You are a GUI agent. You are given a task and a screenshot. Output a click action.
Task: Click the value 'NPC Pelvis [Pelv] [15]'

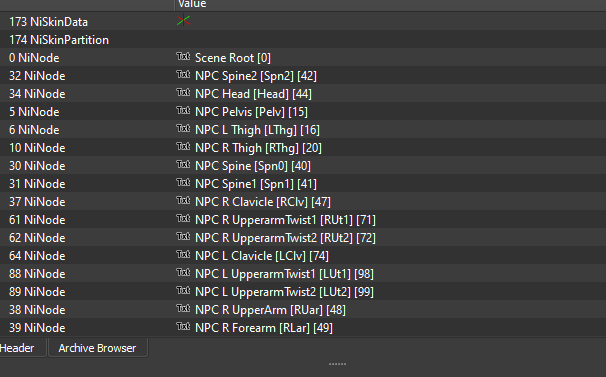[251, 112]
